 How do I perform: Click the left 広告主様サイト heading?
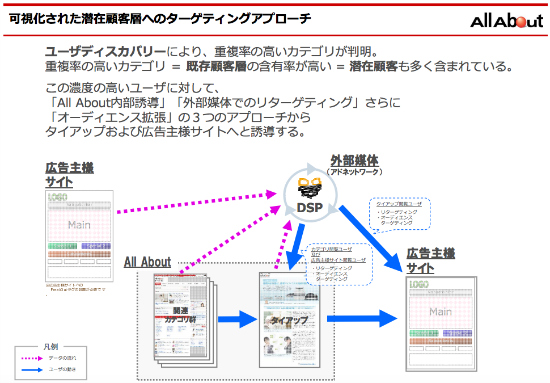[x=69, y=175]
